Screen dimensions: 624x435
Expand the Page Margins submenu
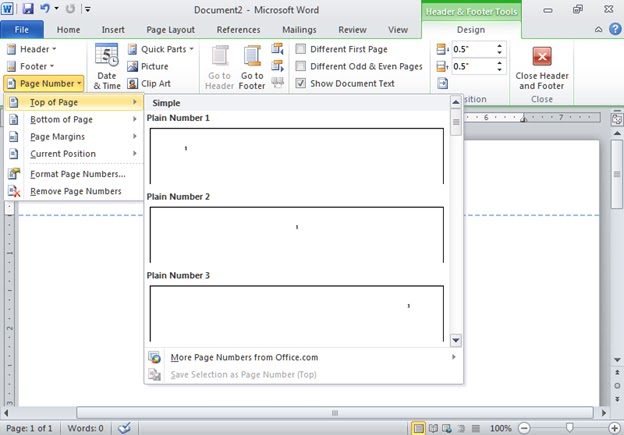click(74, 137)
